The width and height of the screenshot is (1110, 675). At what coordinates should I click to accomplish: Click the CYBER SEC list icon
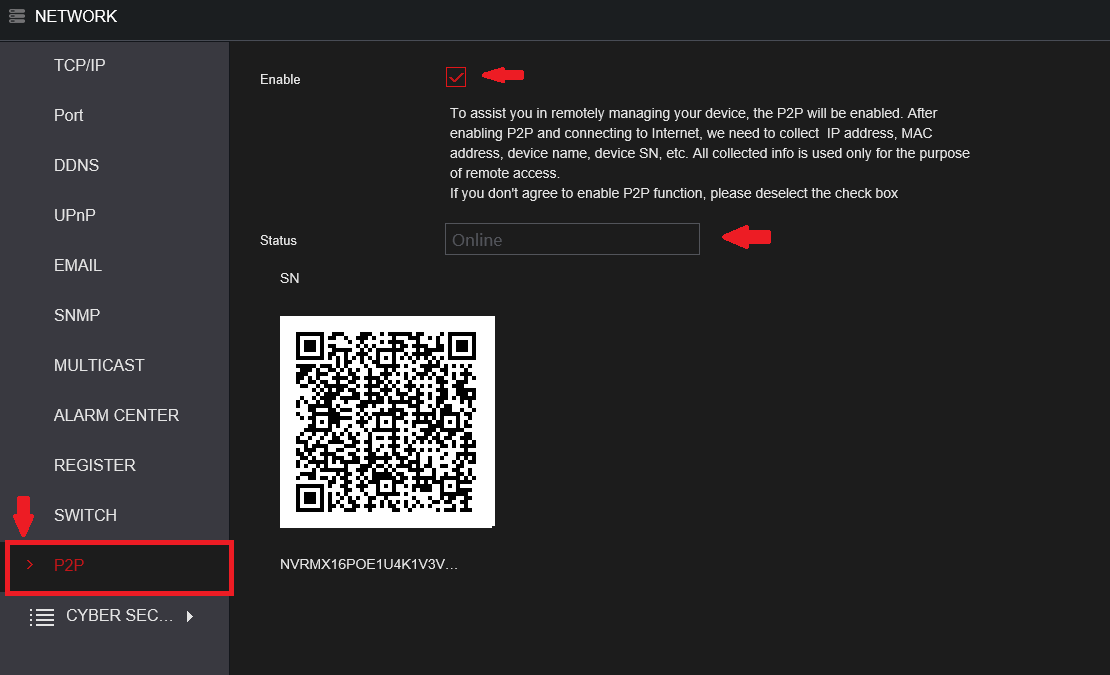pyautogui.click(x=42, y=617)
